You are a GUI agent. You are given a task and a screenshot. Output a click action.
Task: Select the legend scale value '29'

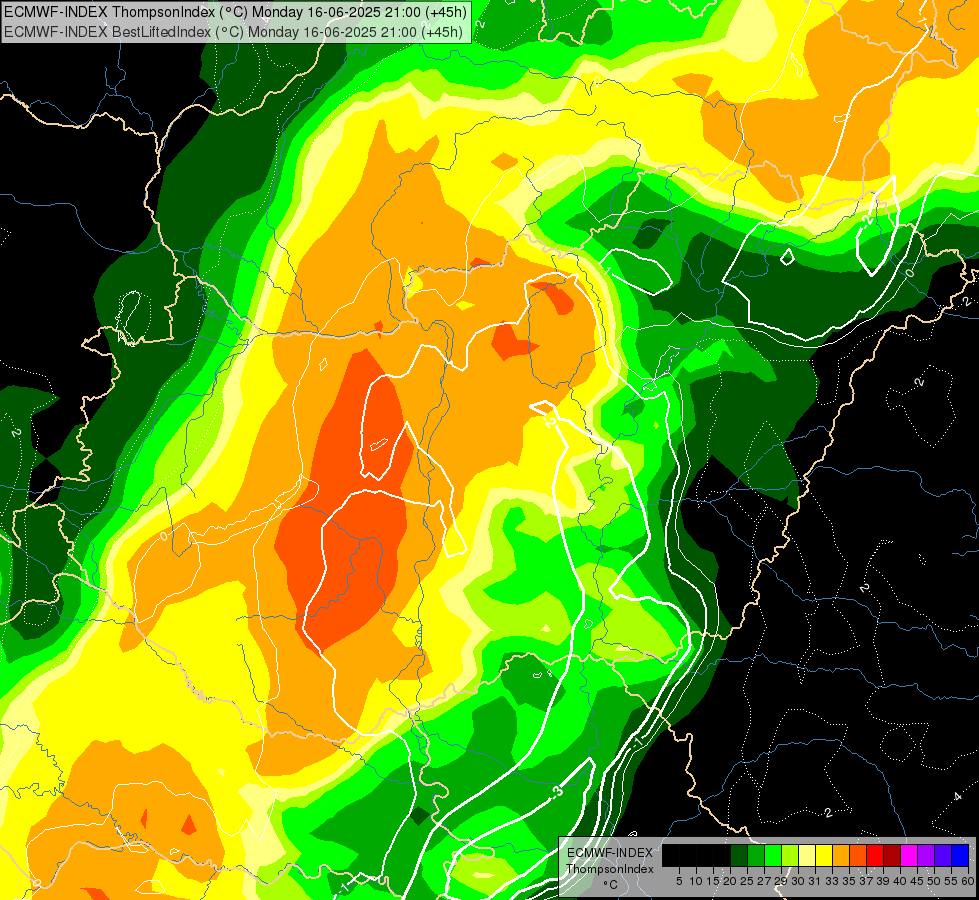click(x=781, y=881)
